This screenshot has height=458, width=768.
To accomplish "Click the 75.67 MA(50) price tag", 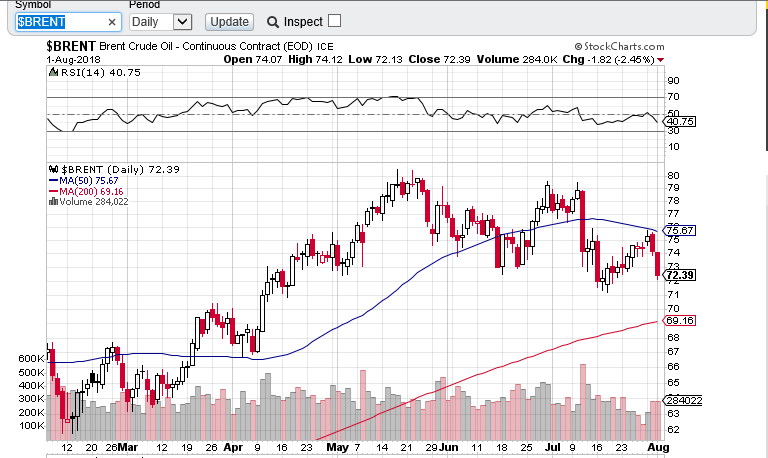I will point(679,230).
